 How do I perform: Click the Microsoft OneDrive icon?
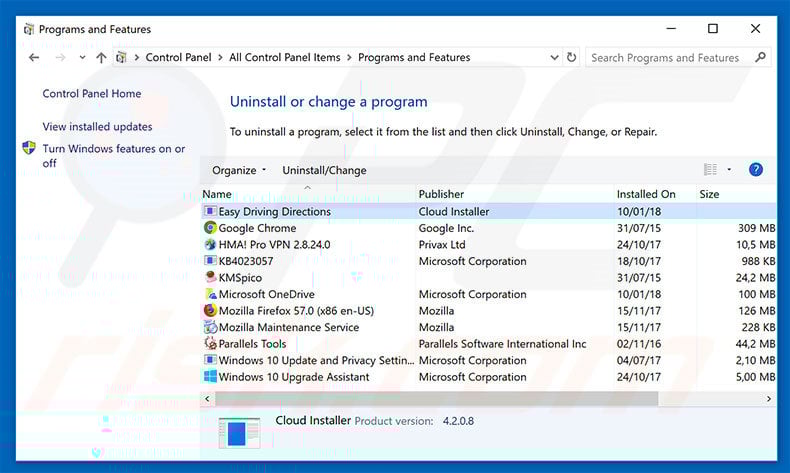(x=210, y=294)
